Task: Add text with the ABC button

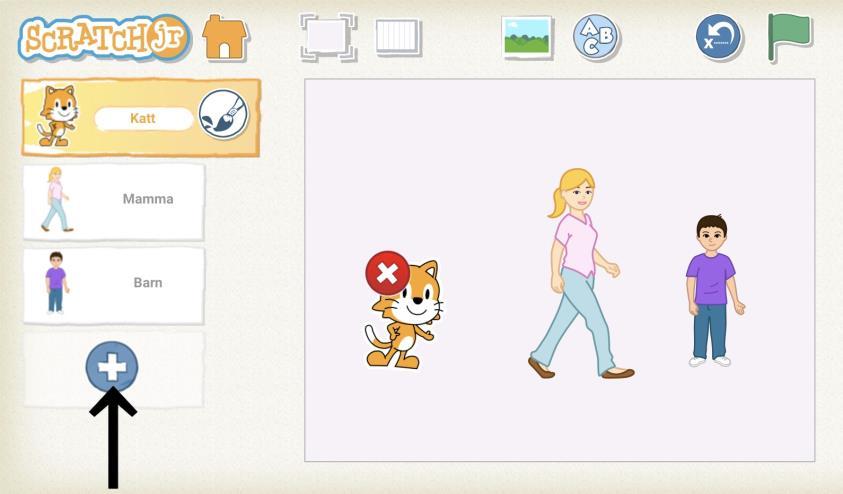Action: pyautogui.click(x=596, y=37)
